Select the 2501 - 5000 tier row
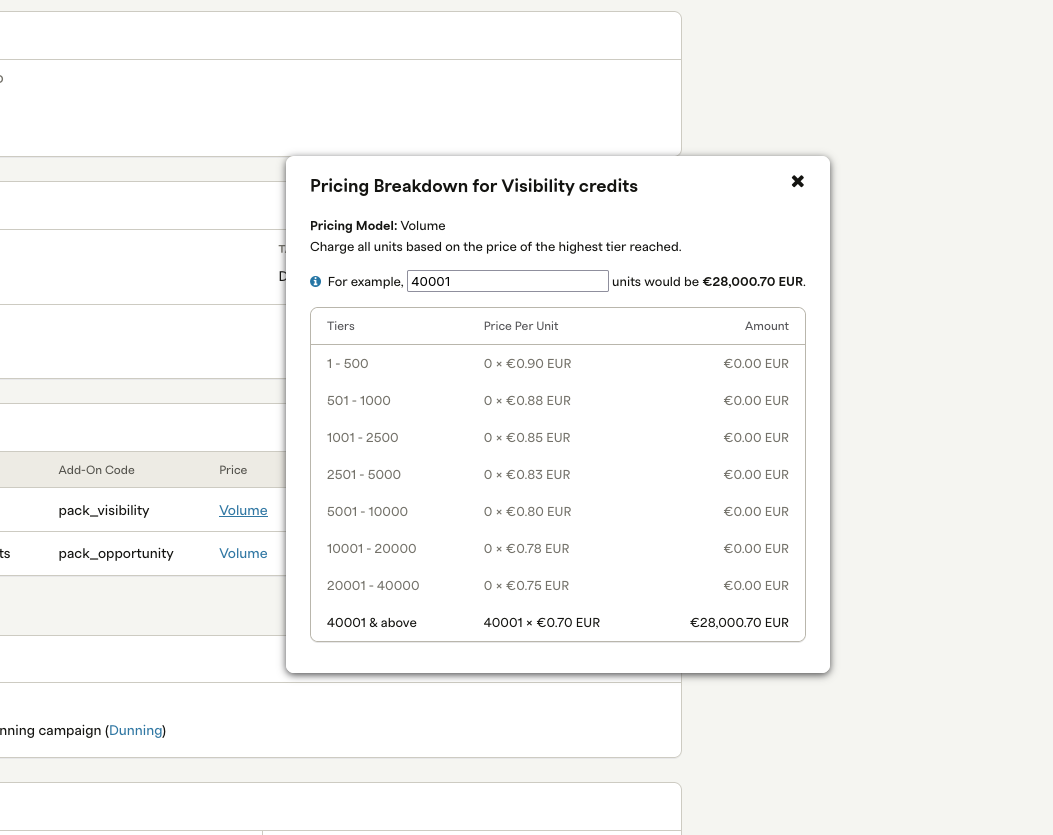Image resolution: width=1053 pixels, height=835 pixels. (x=557, y=474)
